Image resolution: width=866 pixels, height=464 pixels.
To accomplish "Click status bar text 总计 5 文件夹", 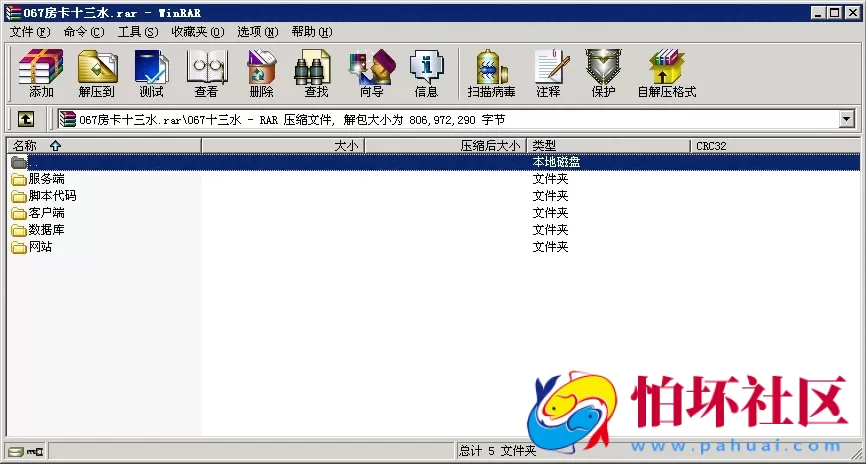I will [x=498, y=451].
